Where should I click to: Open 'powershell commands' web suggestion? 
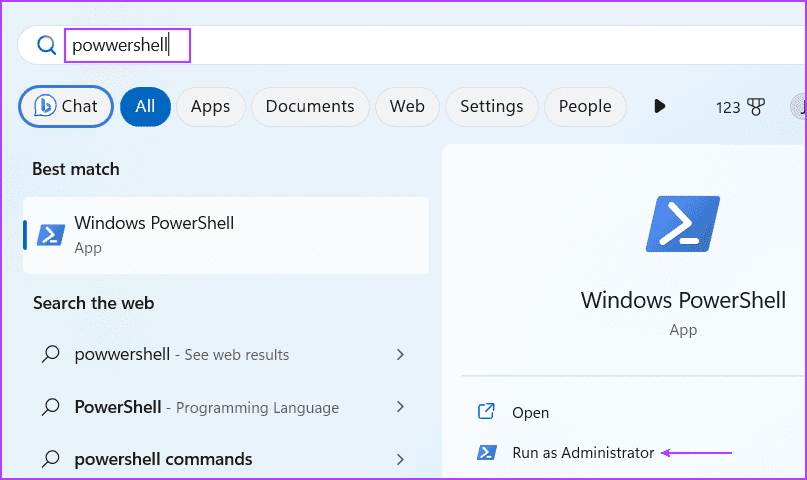pos(226,459)
